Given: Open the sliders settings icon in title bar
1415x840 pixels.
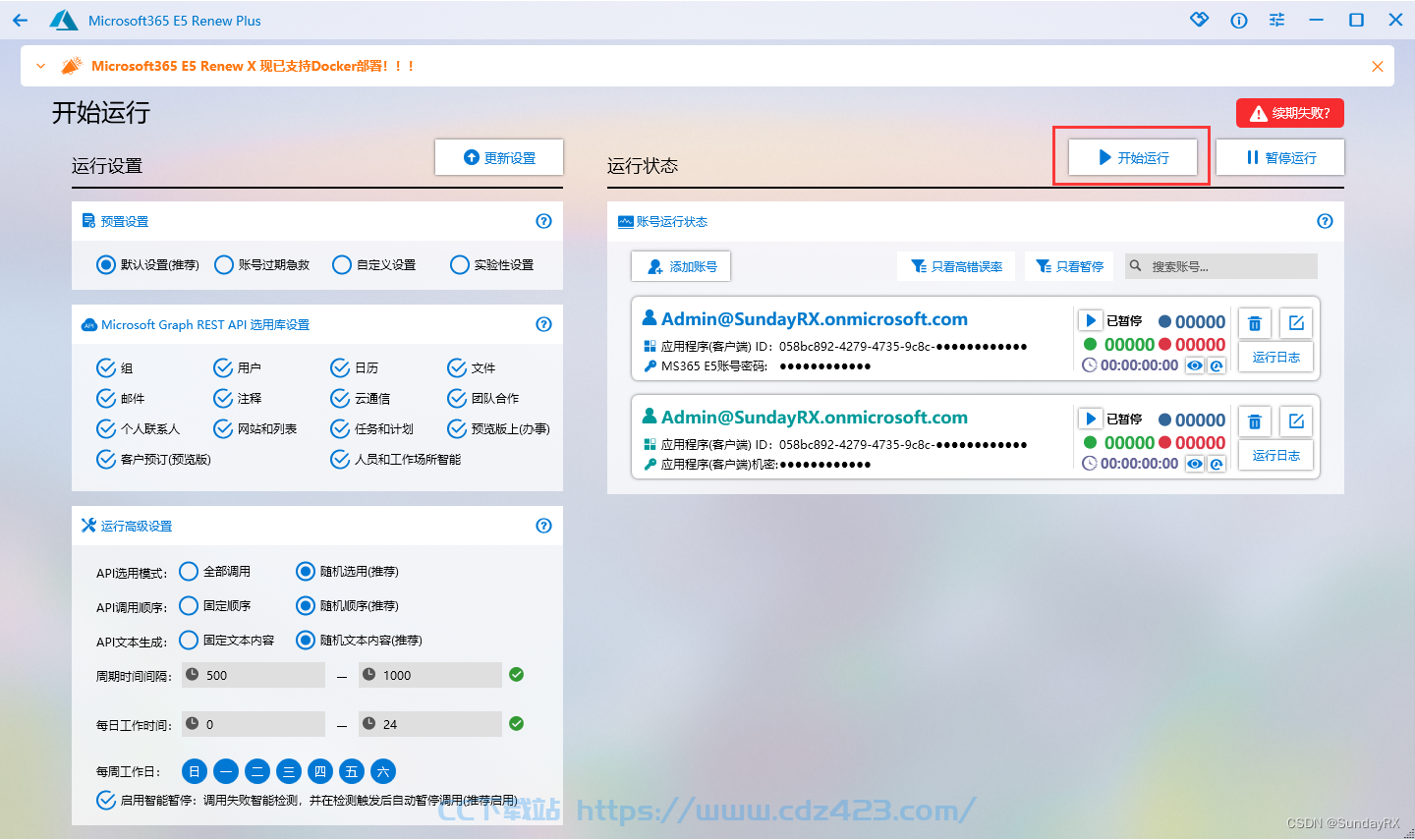Looking at the screenshot, I should coord(1276,20).
